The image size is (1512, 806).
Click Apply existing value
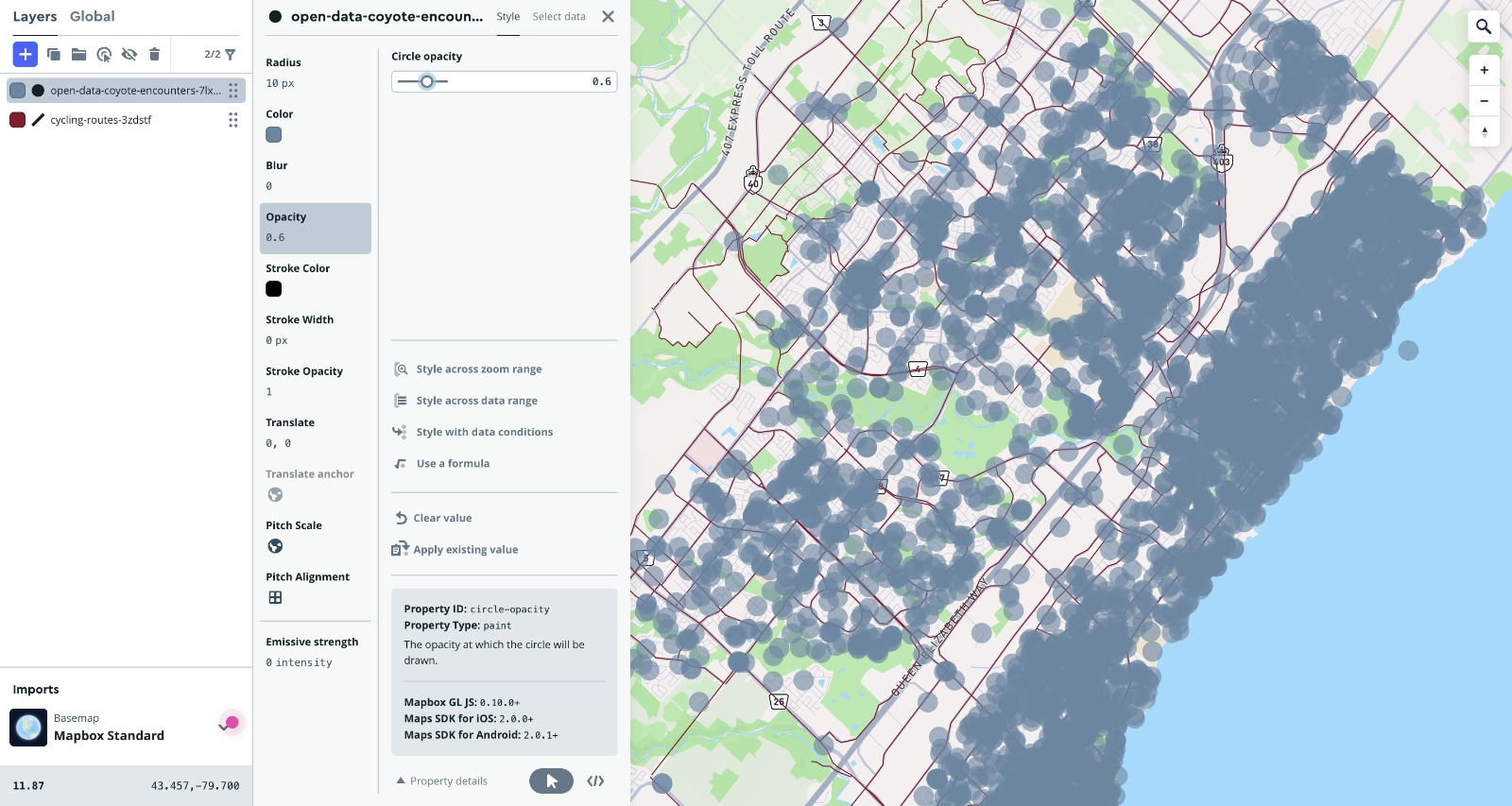coord(465,550)
